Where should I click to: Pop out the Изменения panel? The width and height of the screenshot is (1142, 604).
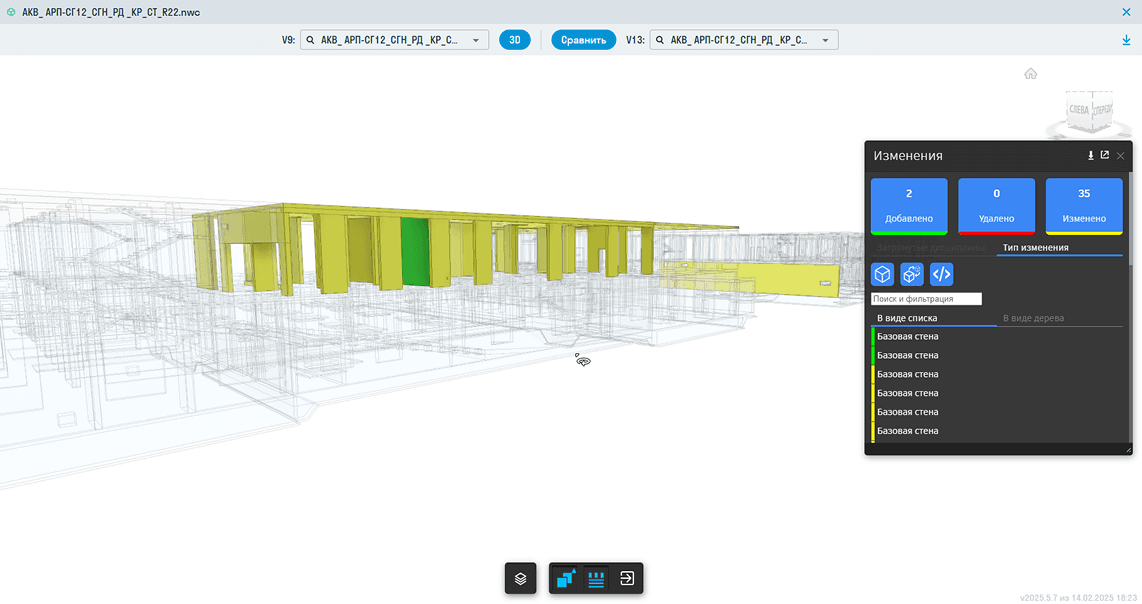click(x=1105, y=156)
